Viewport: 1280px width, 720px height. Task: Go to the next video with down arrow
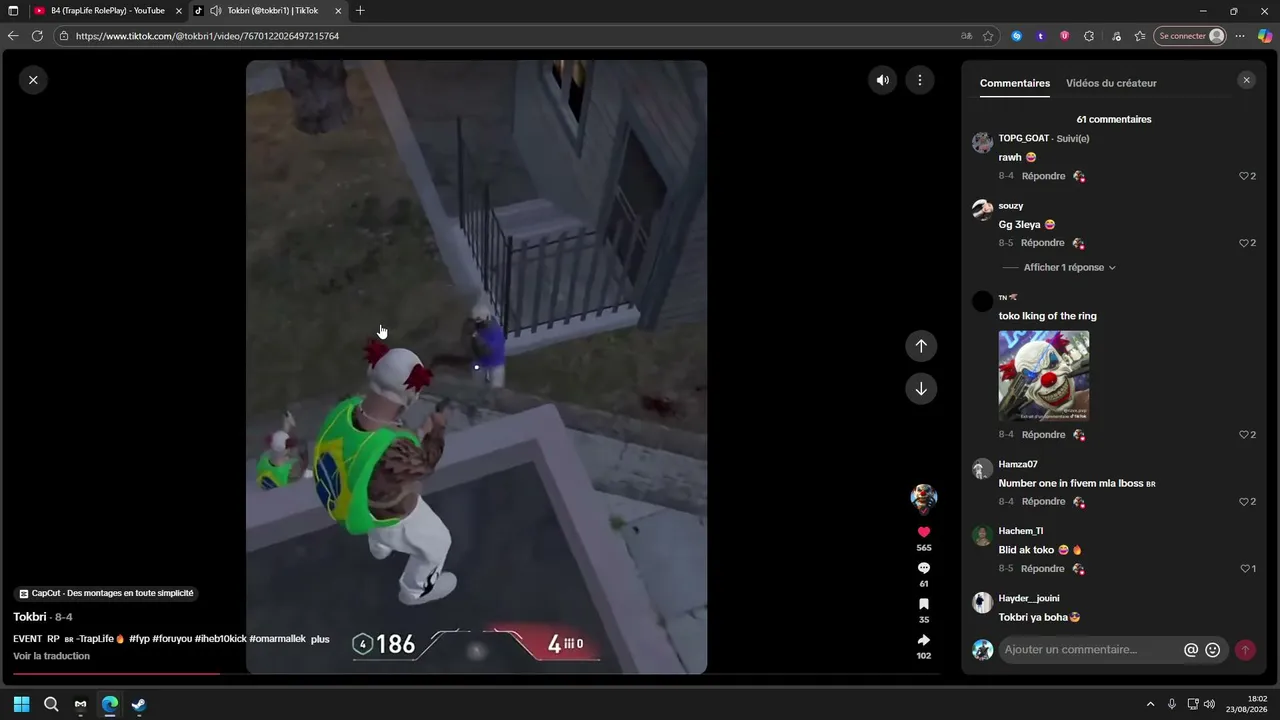pyautogui.click(x=921, y=389)
